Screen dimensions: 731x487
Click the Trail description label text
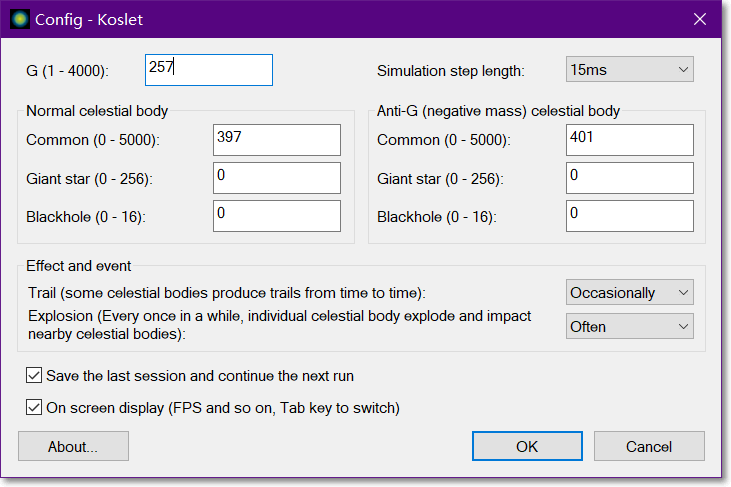[x=227, y=293]
